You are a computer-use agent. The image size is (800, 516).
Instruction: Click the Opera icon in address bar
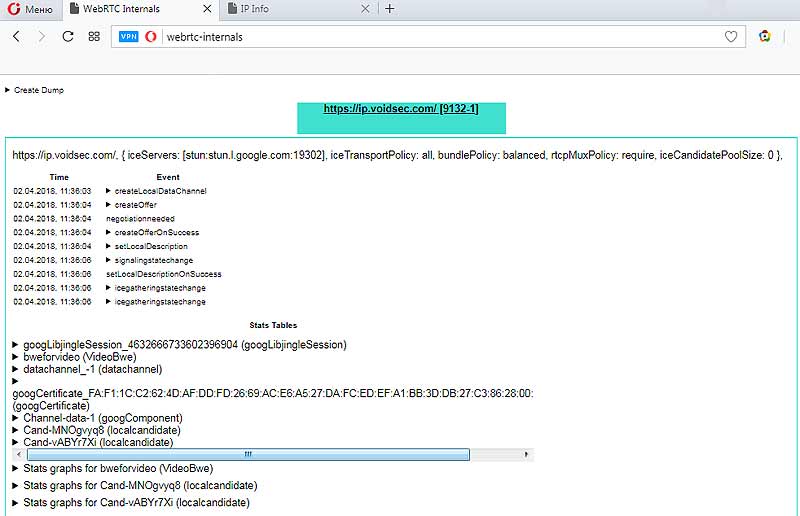tap(151, 37)
